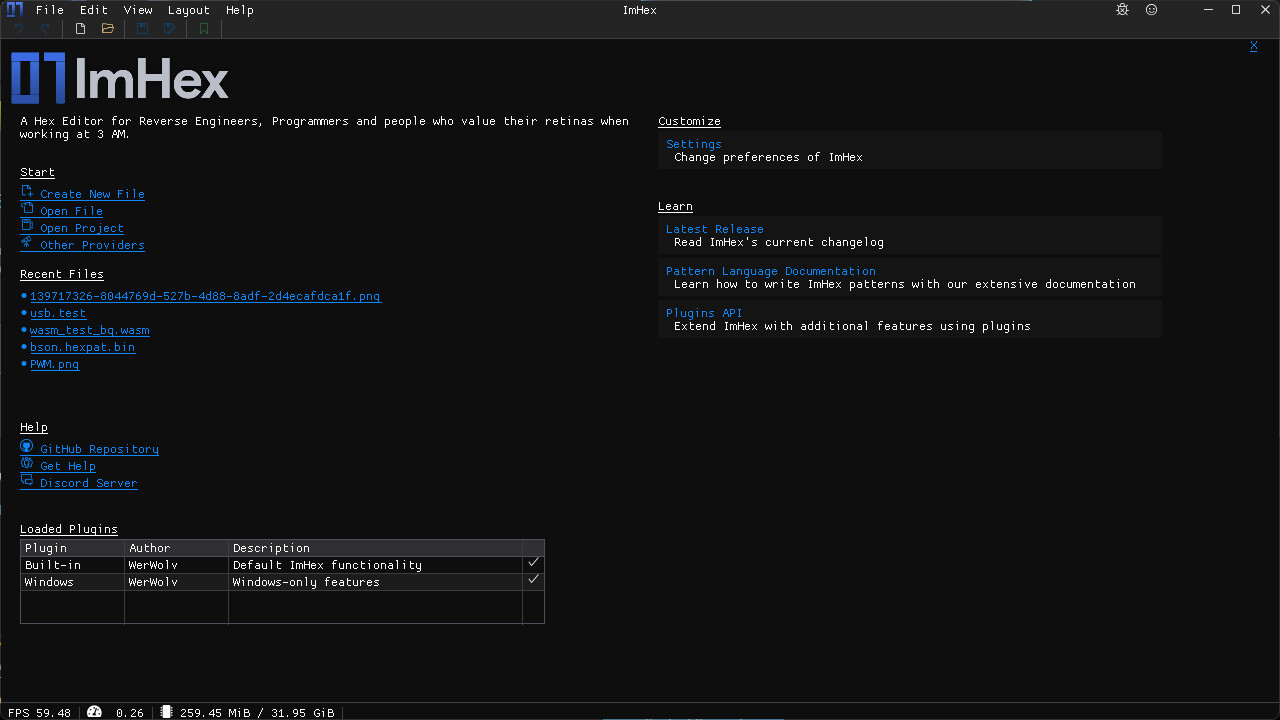Click the redo arrow in the toolbar
Screen dimensions: 1280x720
[44, 28]
